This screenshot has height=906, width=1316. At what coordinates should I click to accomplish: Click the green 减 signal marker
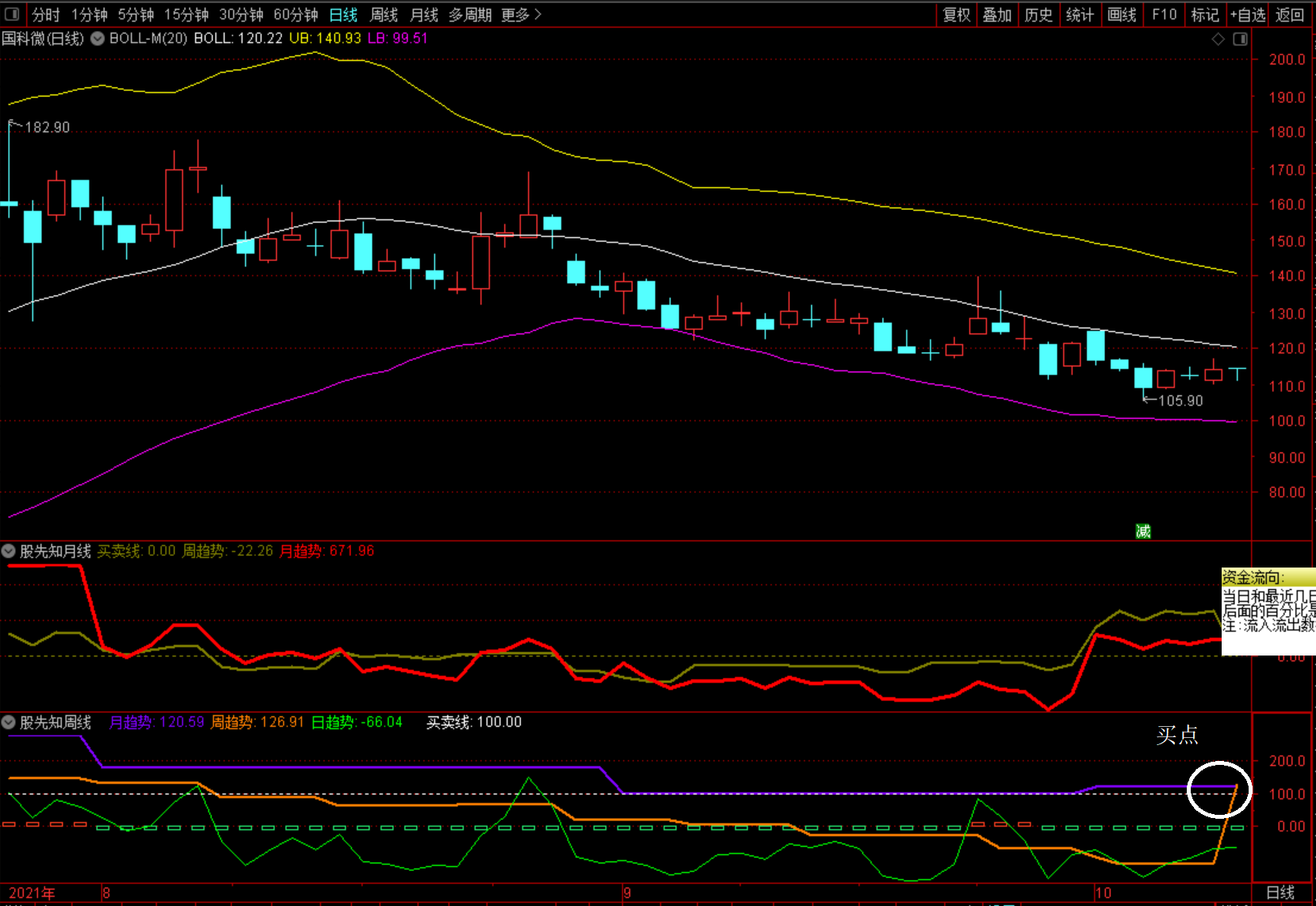1143,531
